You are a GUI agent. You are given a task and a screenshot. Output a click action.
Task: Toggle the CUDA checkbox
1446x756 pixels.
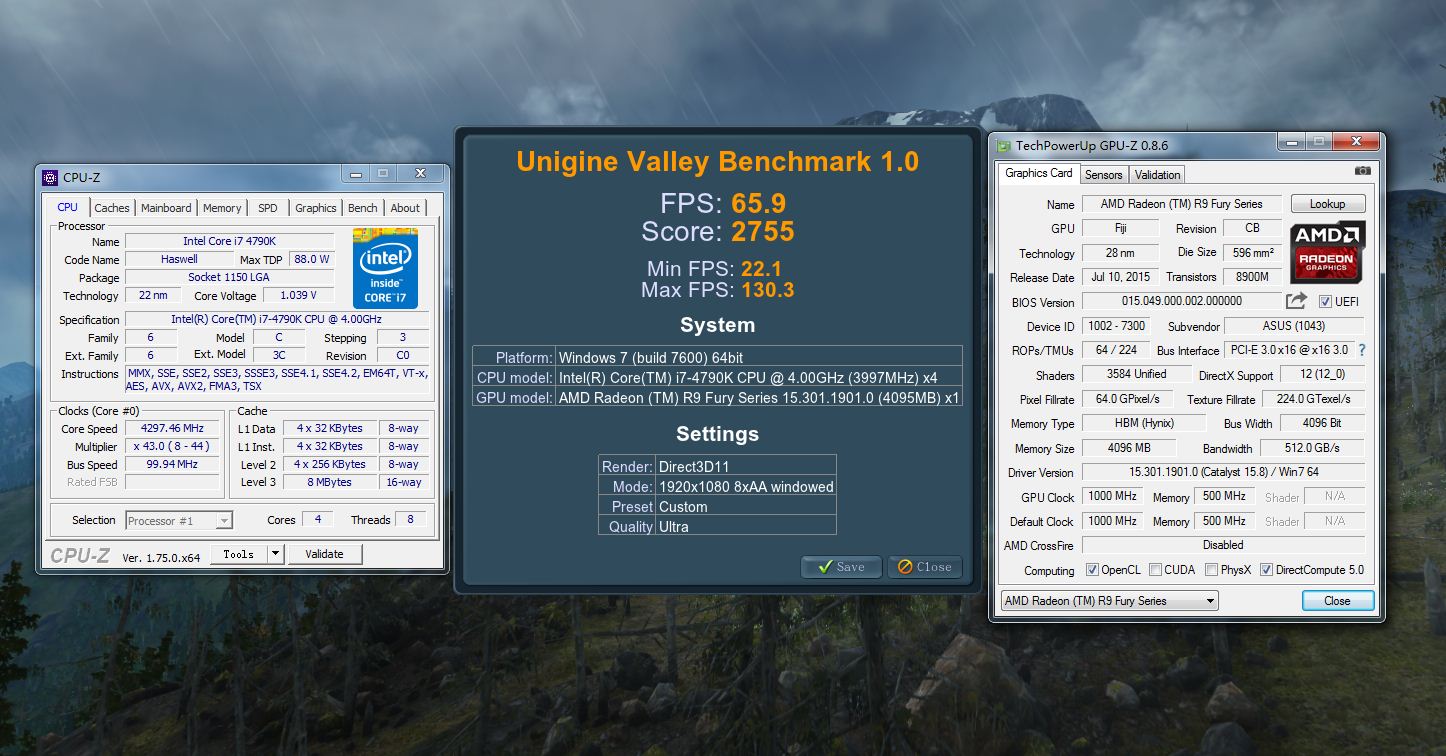[1155, 570]
